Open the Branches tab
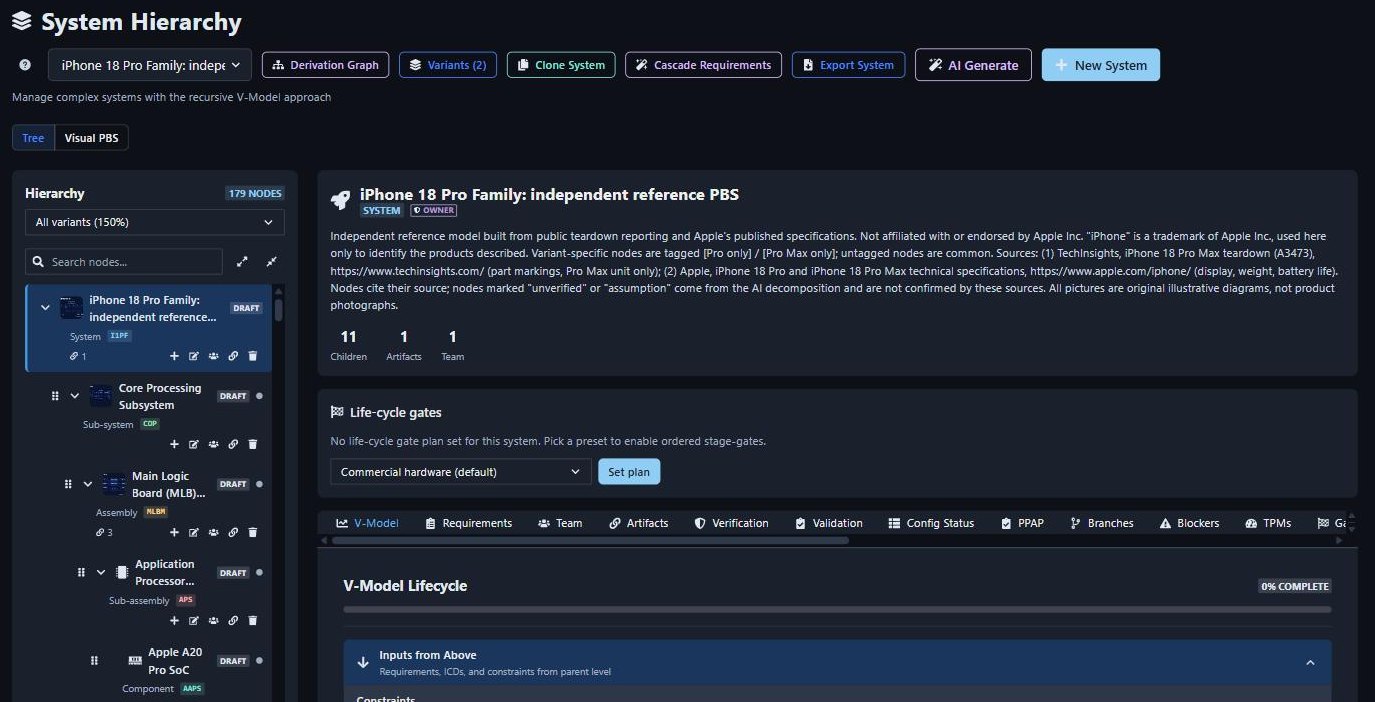Image resolution: width=1375 pixels, height=702 pixels. tap(1101, 523)
